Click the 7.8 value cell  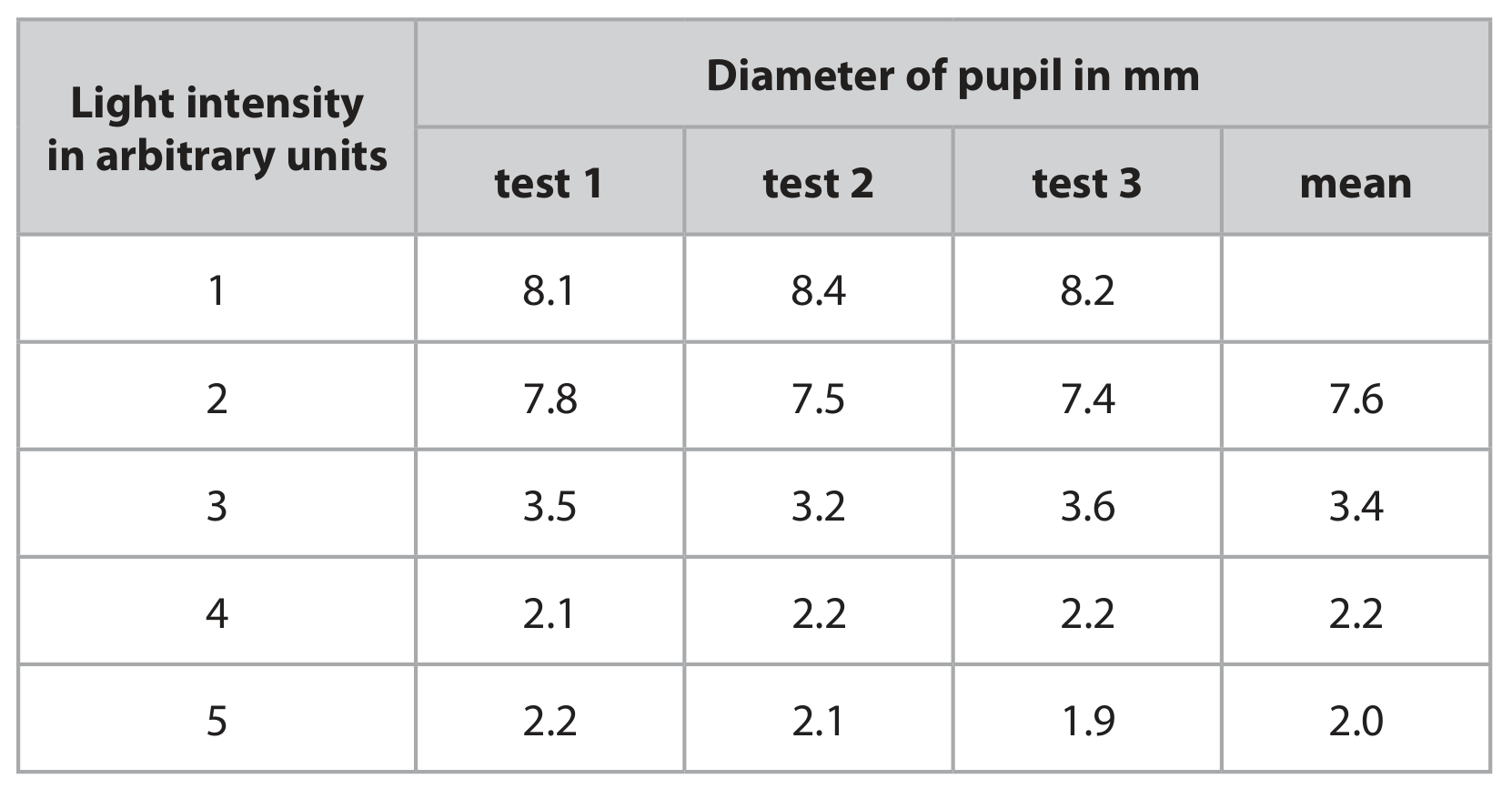(549, 397)
